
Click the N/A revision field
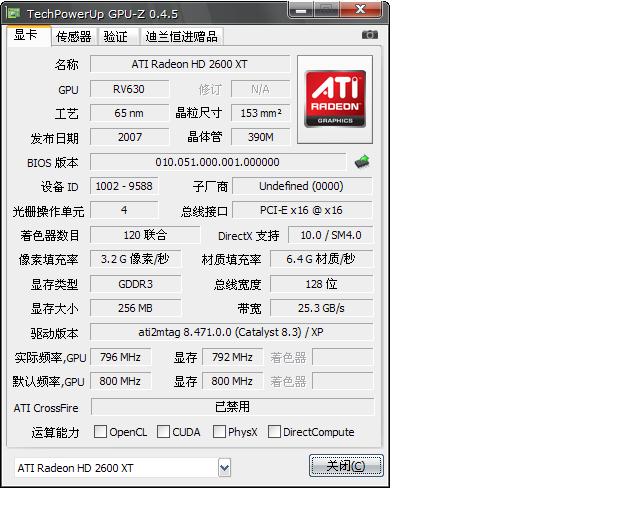click(260, 89)
